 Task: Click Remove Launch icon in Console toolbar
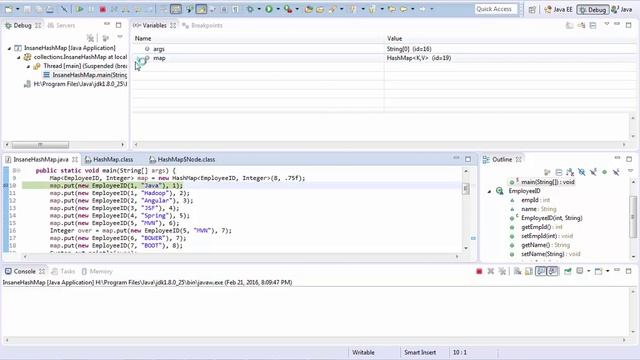pyautogui.click(x=491, y=271)
